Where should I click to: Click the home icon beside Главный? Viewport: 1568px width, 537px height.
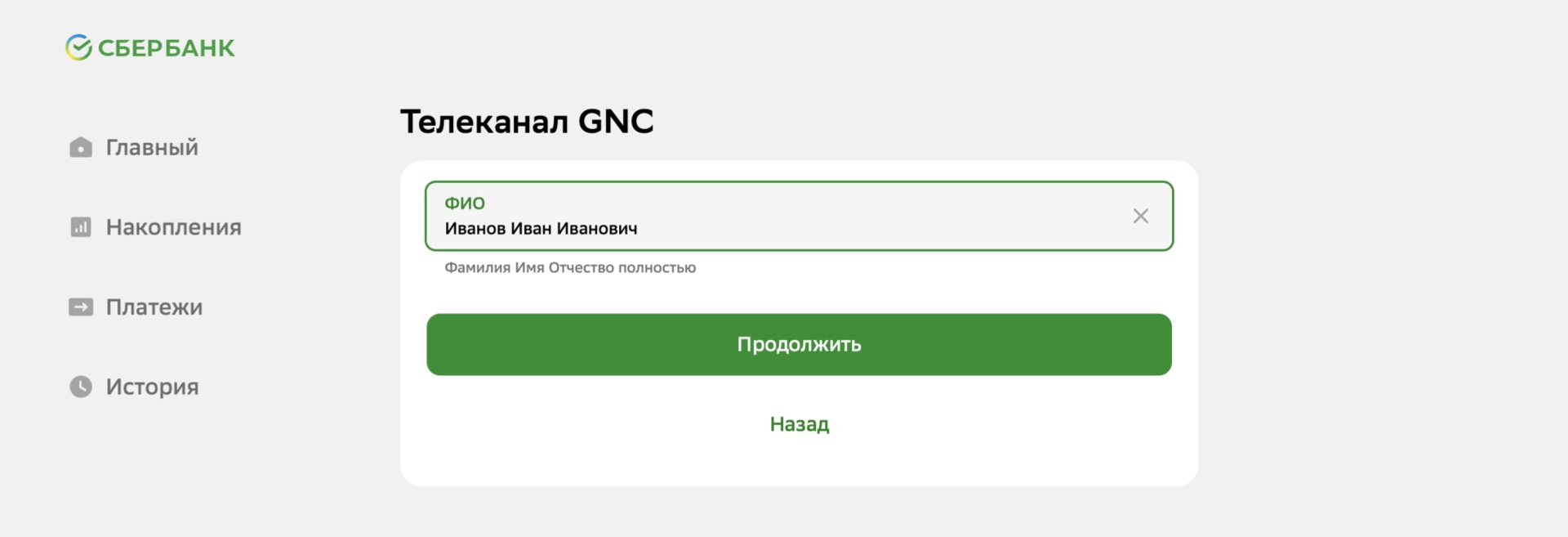(x=81, y=147)
